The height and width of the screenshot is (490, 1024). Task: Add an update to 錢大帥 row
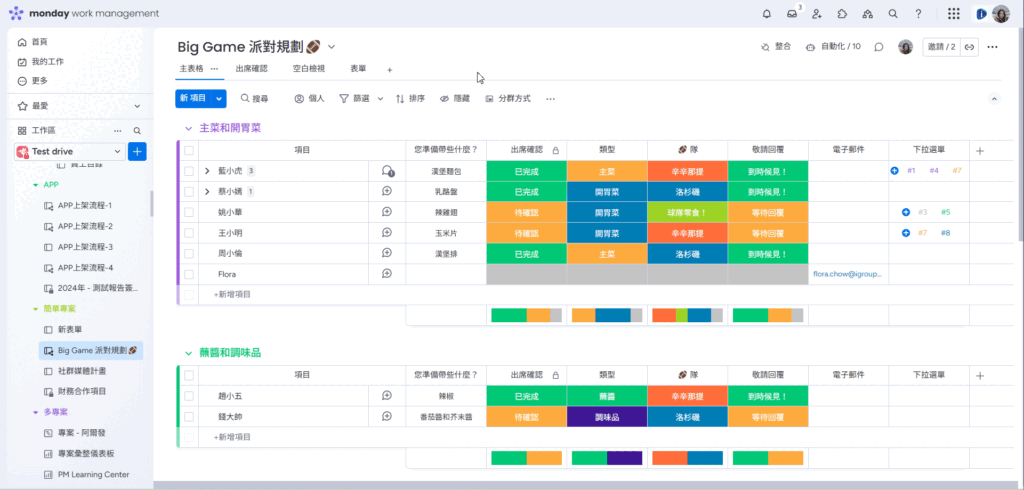[387, 416]
